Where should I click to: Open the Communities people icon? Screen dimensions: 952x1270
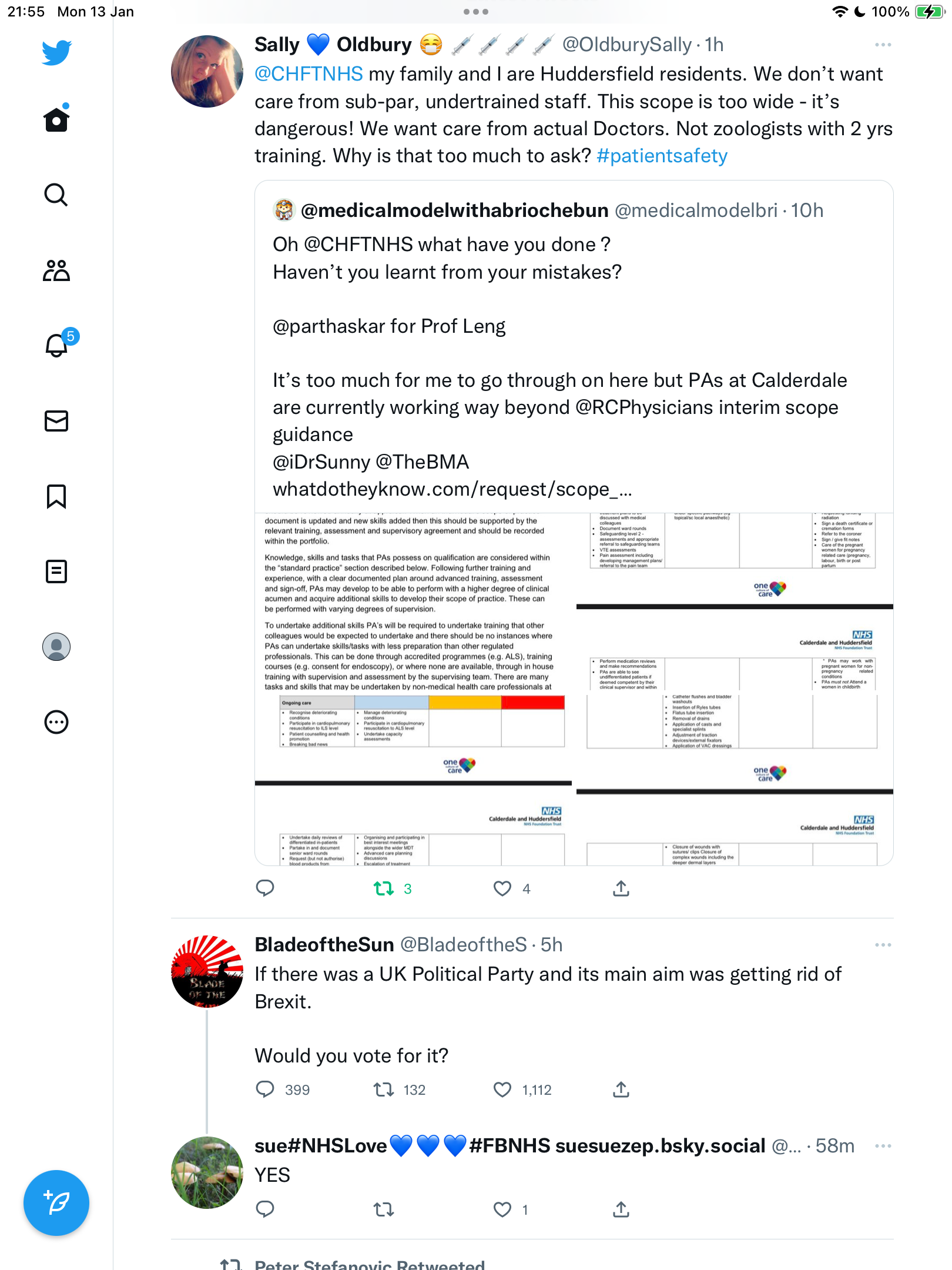click(56, 270)
